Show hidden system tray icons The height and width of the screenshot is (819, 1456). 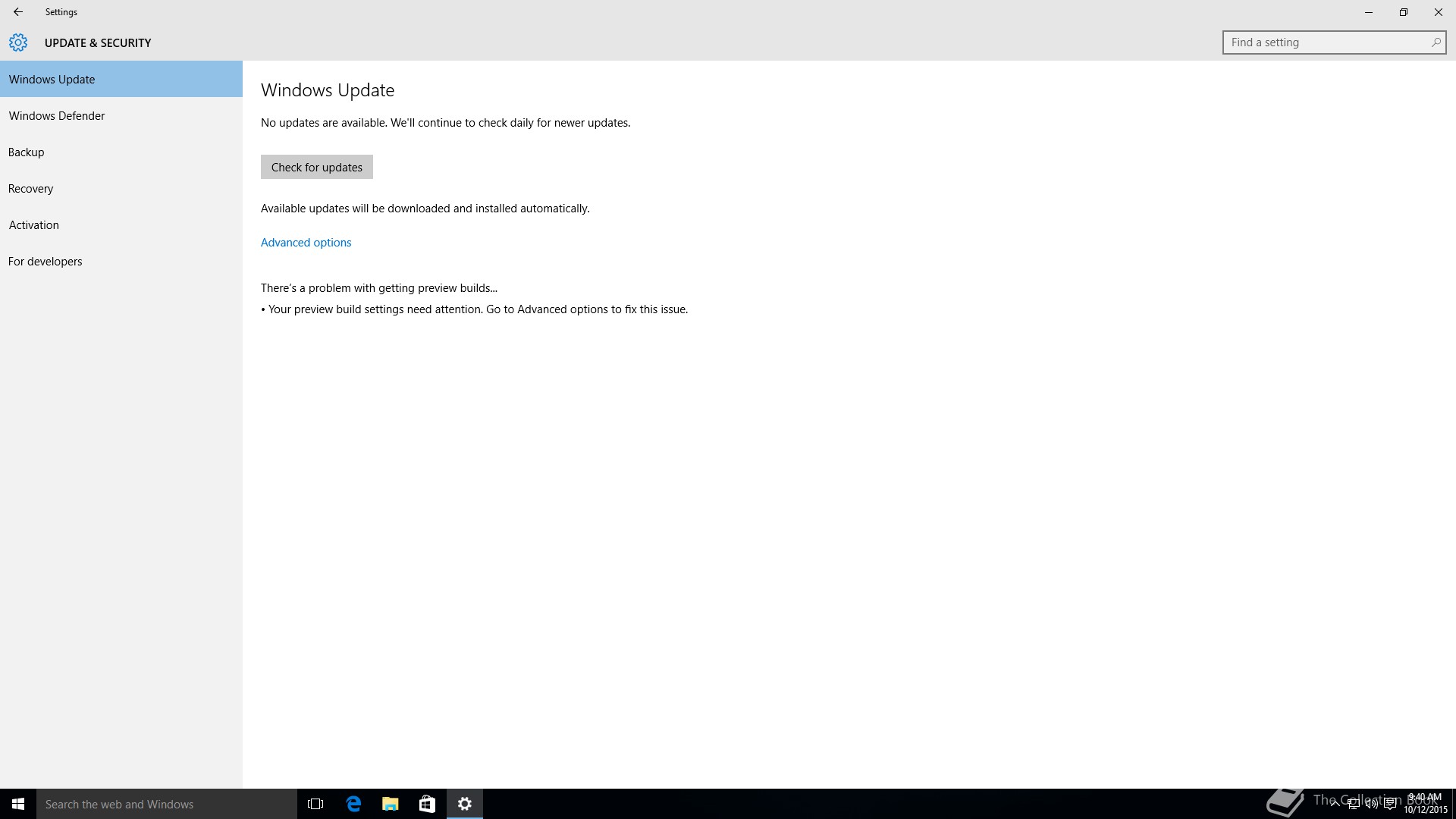[x=1335, y=804]
